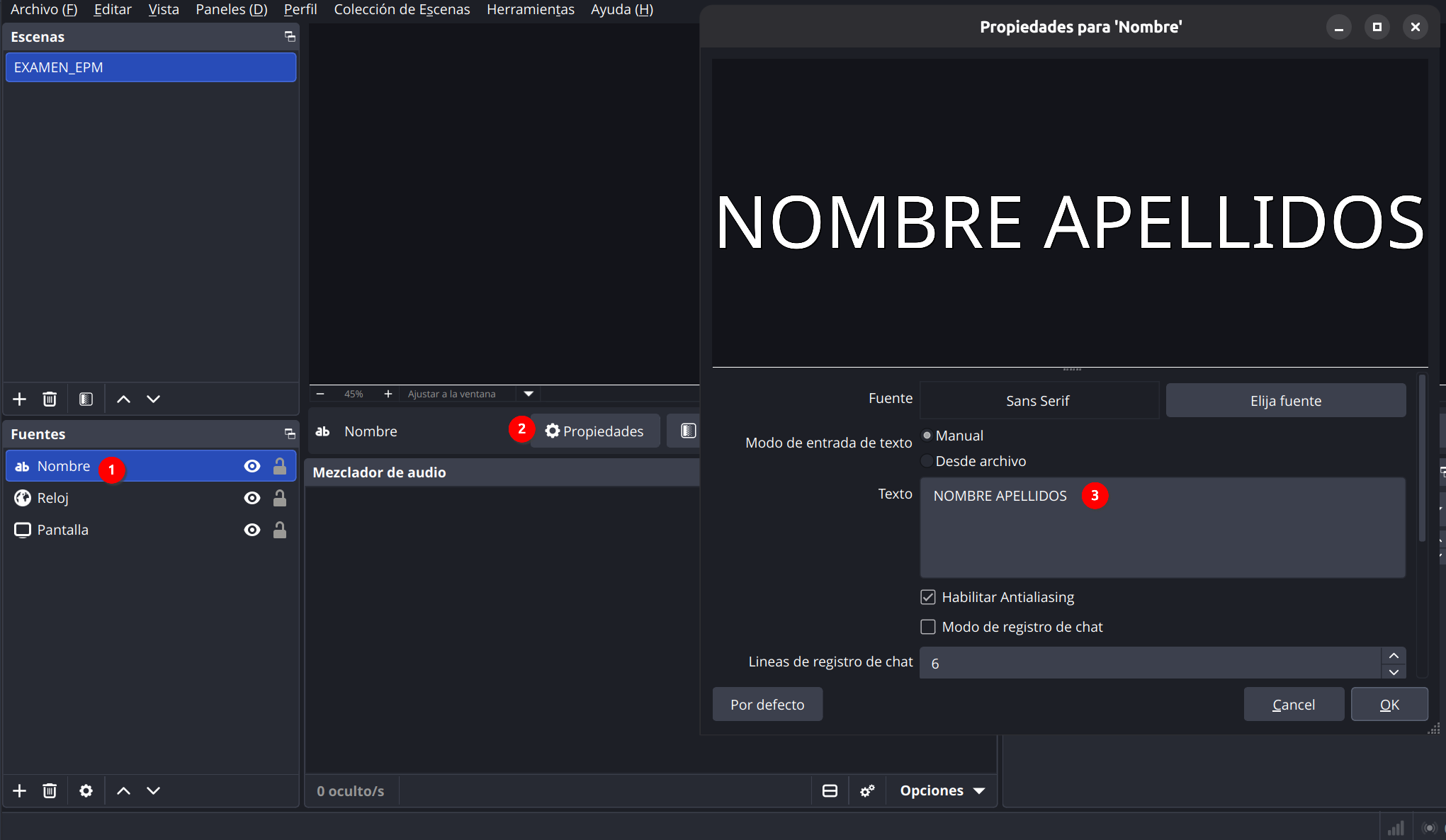Increase chat log lines with up arrow
Viewport: 1446px width, 840px height.
(1394, 656)
